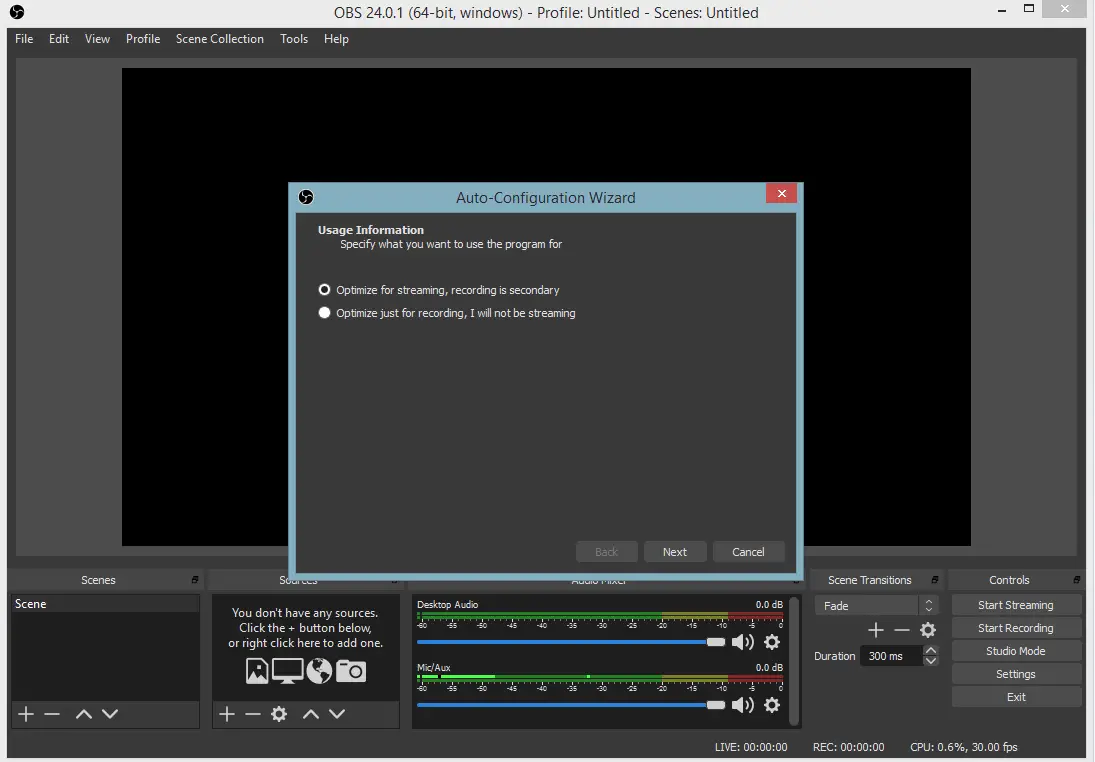Open the View menu

coord(97,39)
